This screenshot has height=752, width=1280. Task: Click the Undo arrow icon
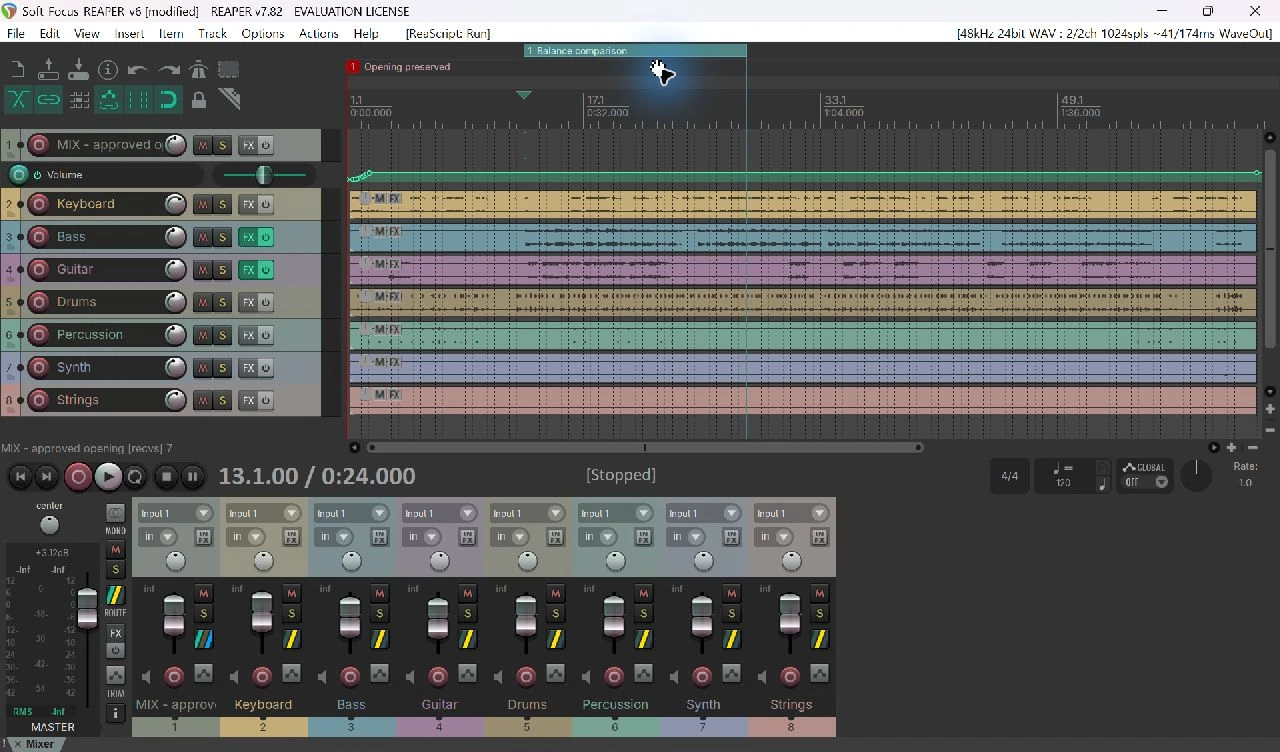[x=138, y=70]
